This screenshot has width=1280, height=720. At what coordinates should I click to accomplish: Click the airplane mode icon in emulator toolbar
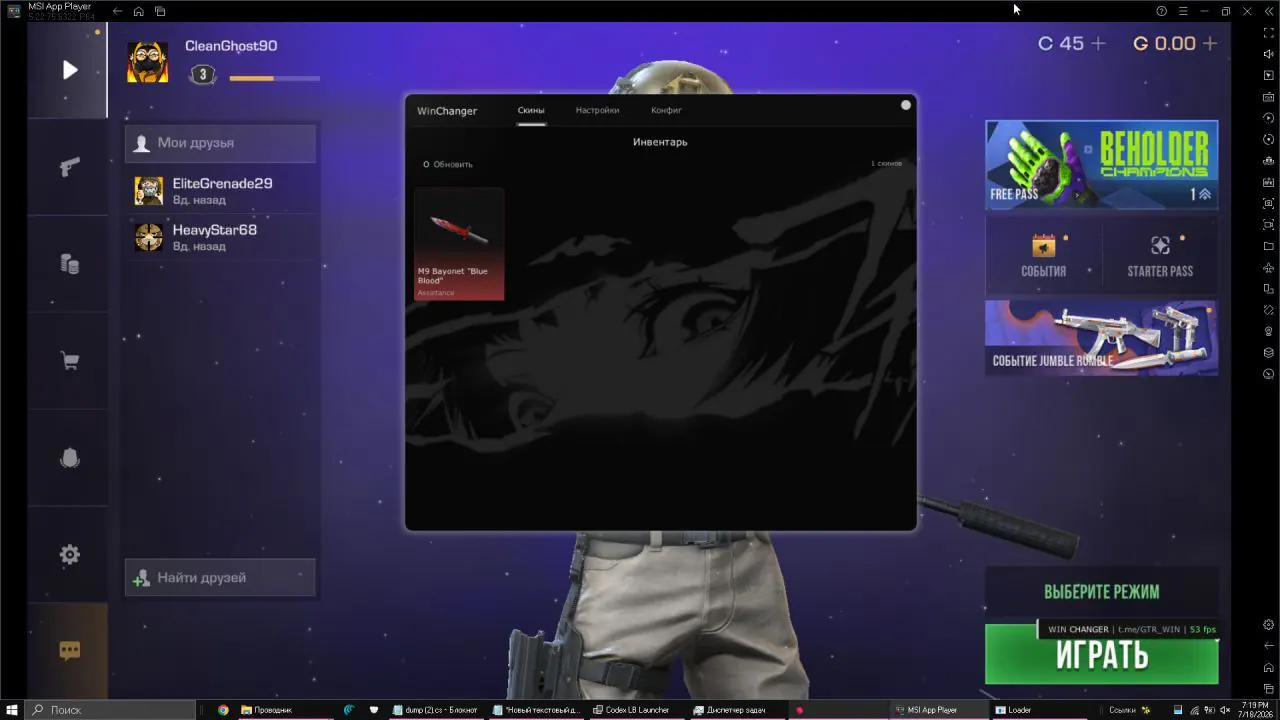click(x=1269, y=268)
